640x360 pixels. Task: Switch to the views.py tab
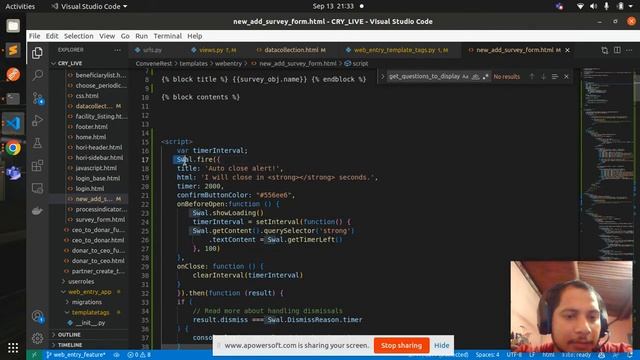pyautogui.click(x=214, y=50)
